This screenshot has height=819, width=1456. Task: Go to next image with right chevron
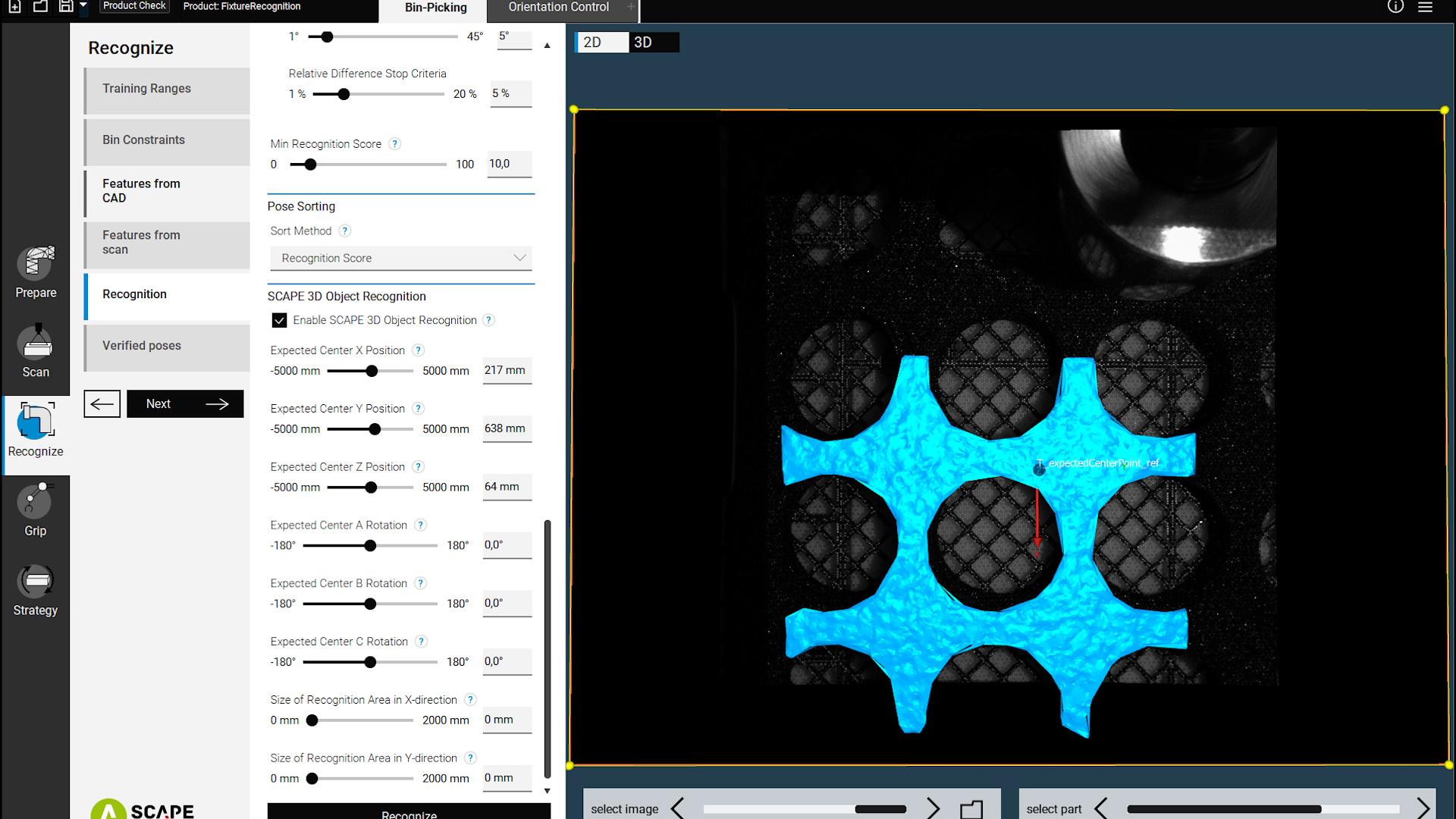point(934,808)
